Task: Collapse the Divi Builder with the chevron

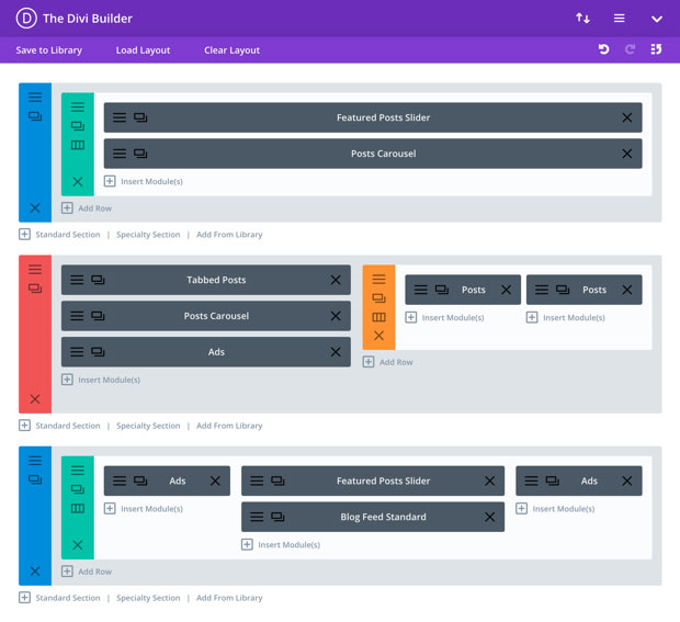Action: coord(657,19)
